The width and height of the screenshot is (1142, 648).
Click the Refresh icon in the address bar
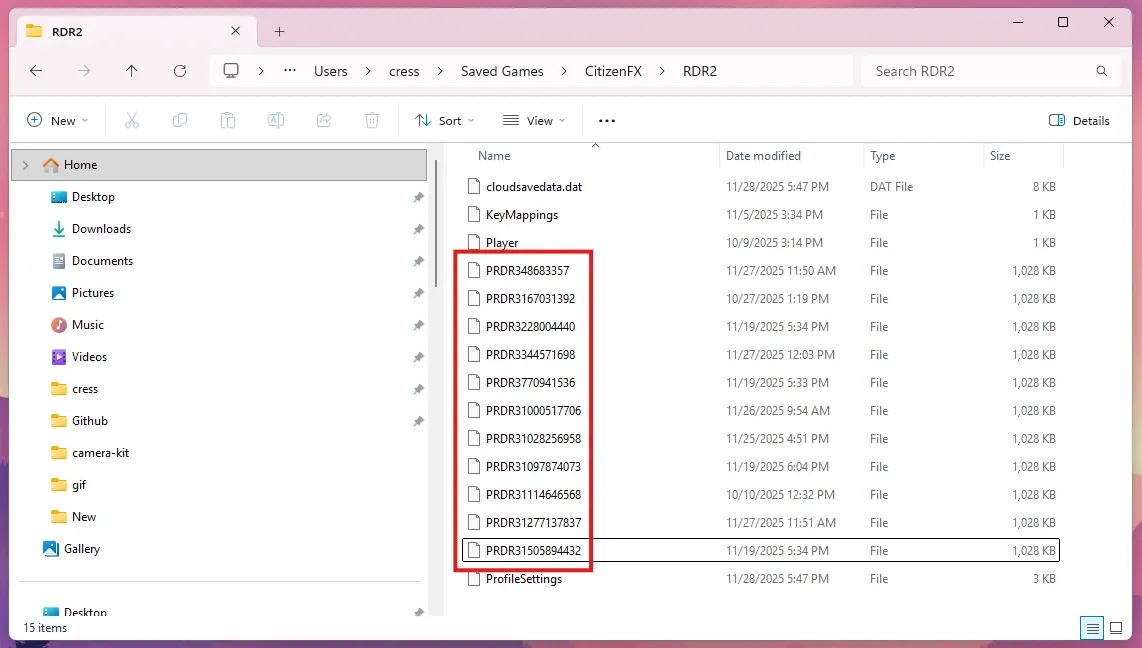pyautogui.click(x=180, y=71)
